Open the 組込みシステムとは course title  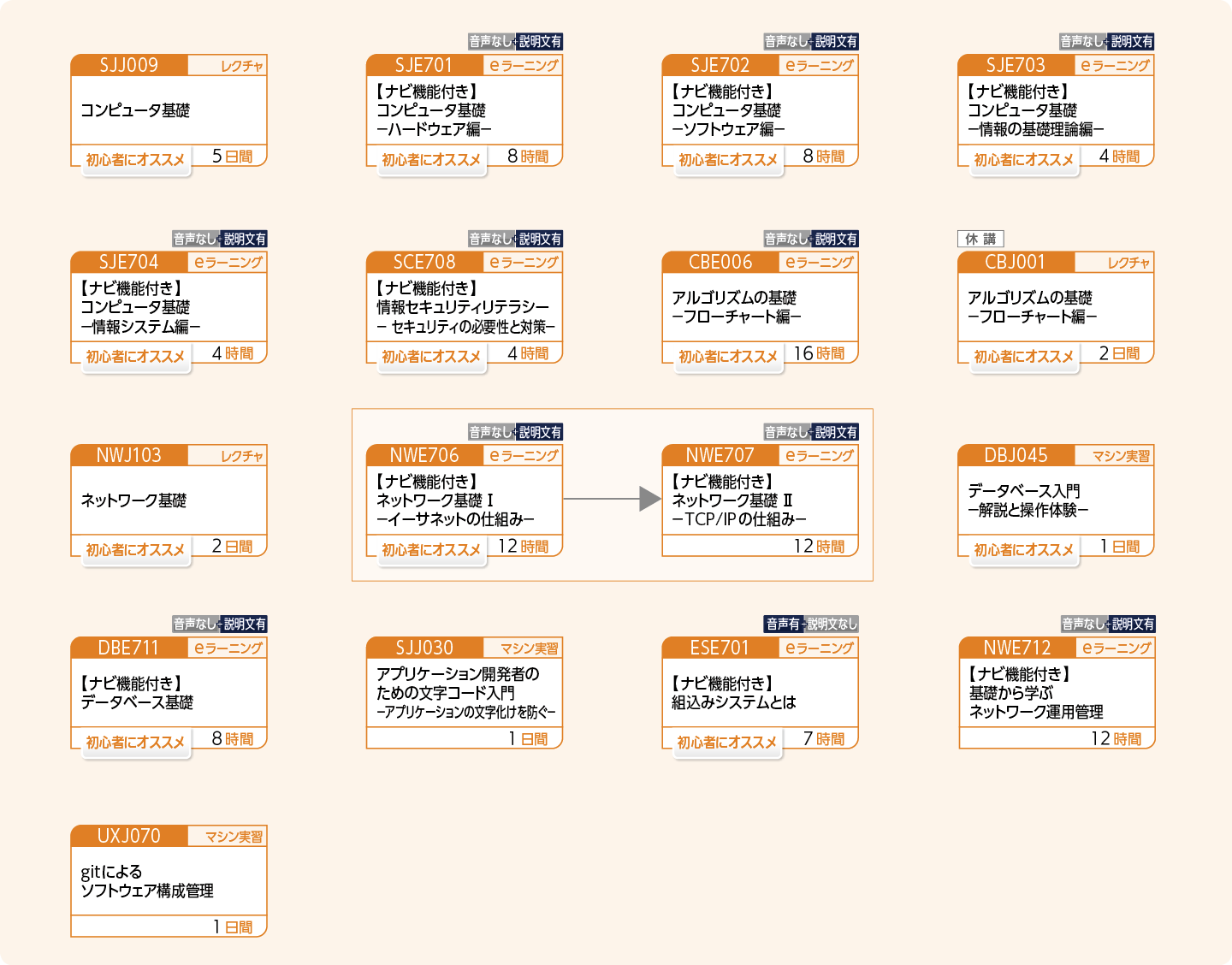pos(734,693)
